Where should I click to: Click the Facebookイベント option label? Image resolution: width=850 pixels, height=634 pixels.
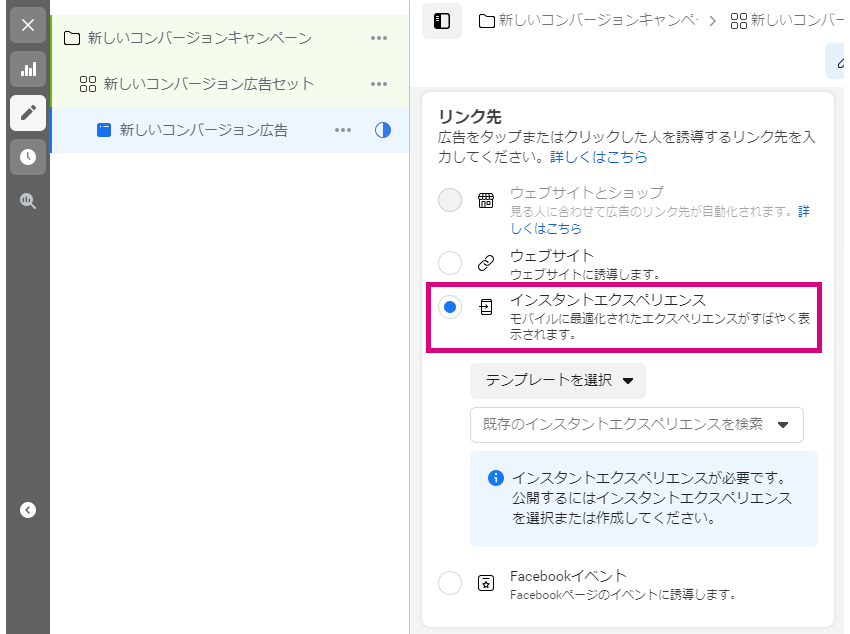click(568, 575)
